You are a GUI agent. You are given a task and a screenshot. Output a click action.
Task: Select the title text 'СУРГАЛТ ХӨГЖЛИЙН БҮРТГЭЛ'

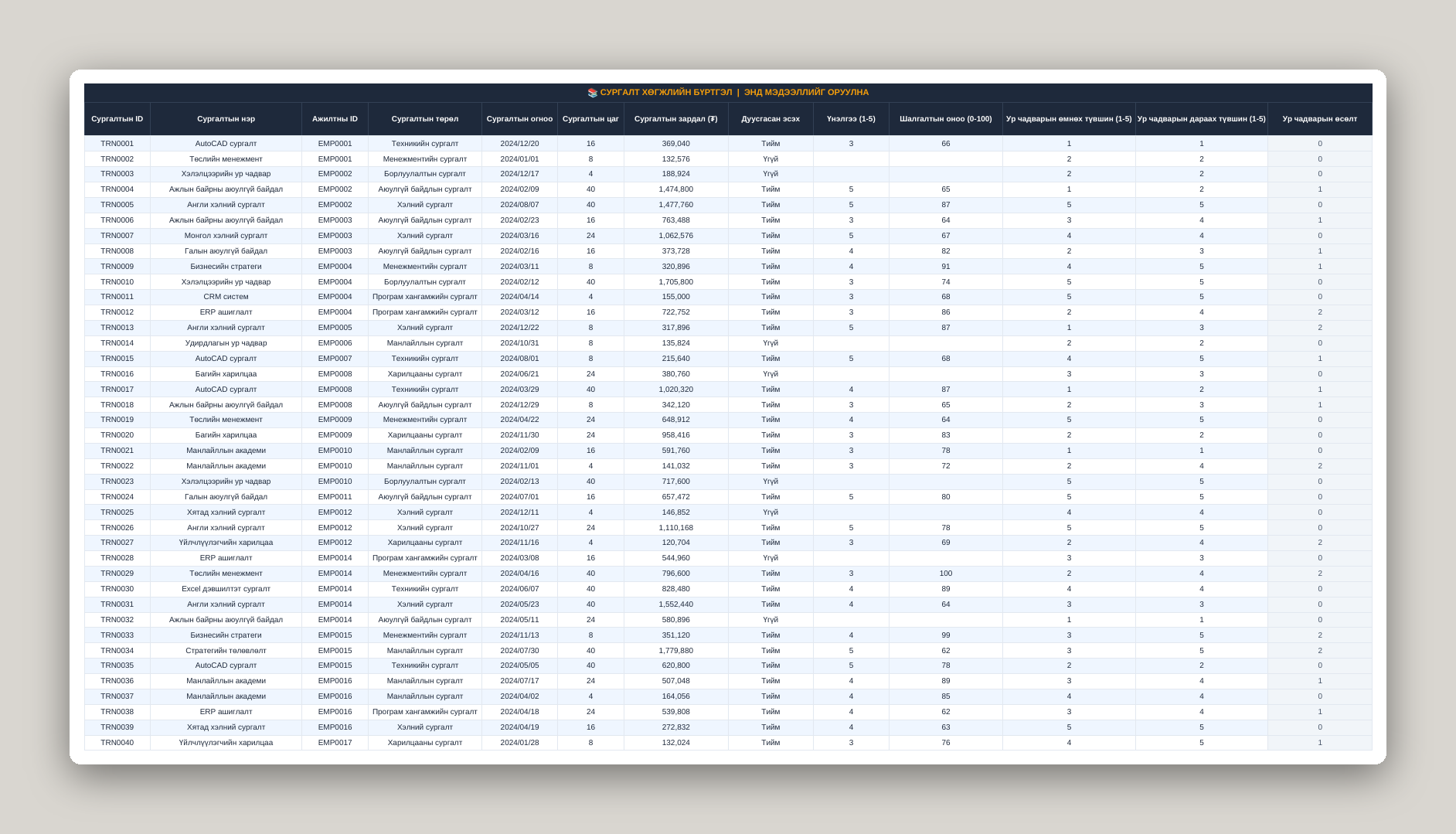[x=666, y=93]
